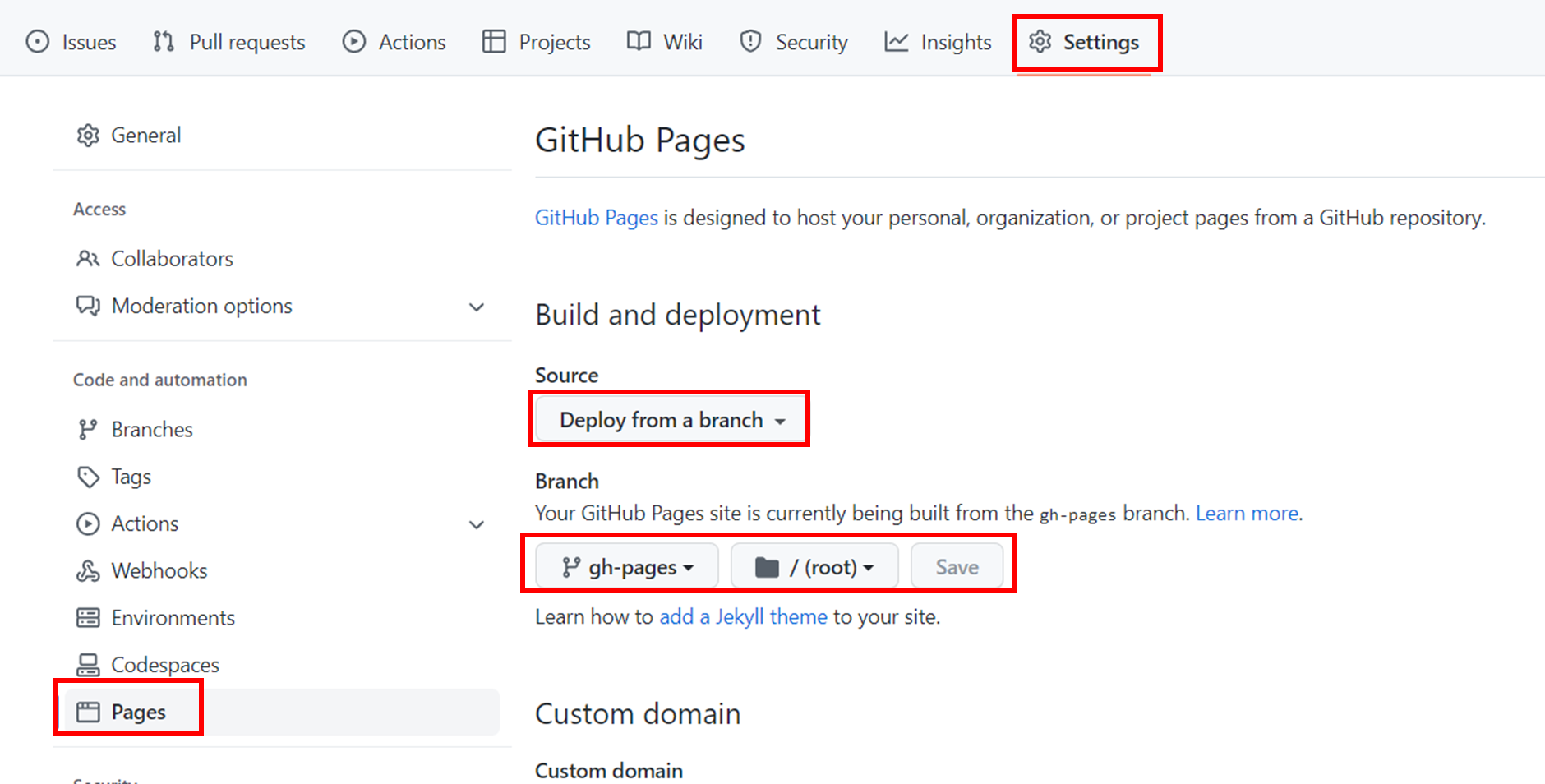Click the branch icon in gh-pages dropdown

(571, 567)
